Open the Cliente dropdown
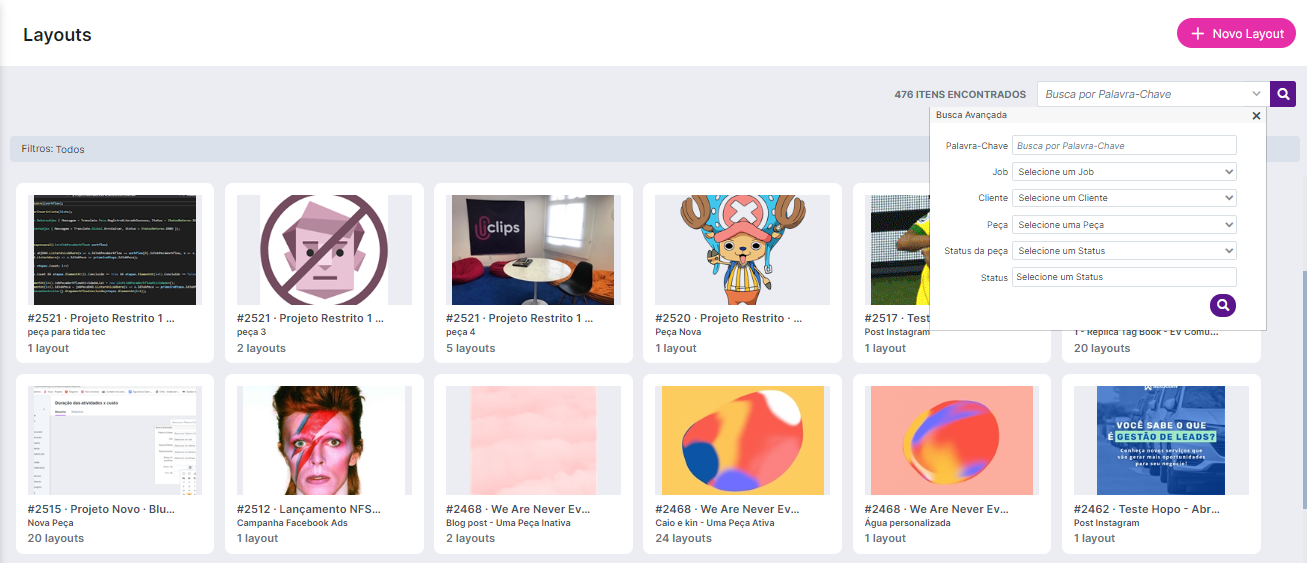 1124,198
